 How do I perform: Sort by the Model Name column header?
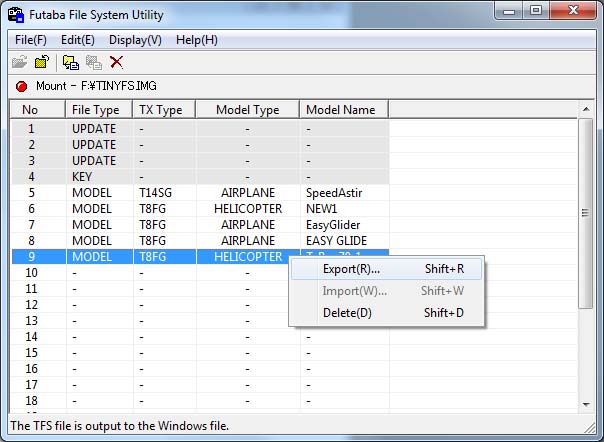[340, 110]
